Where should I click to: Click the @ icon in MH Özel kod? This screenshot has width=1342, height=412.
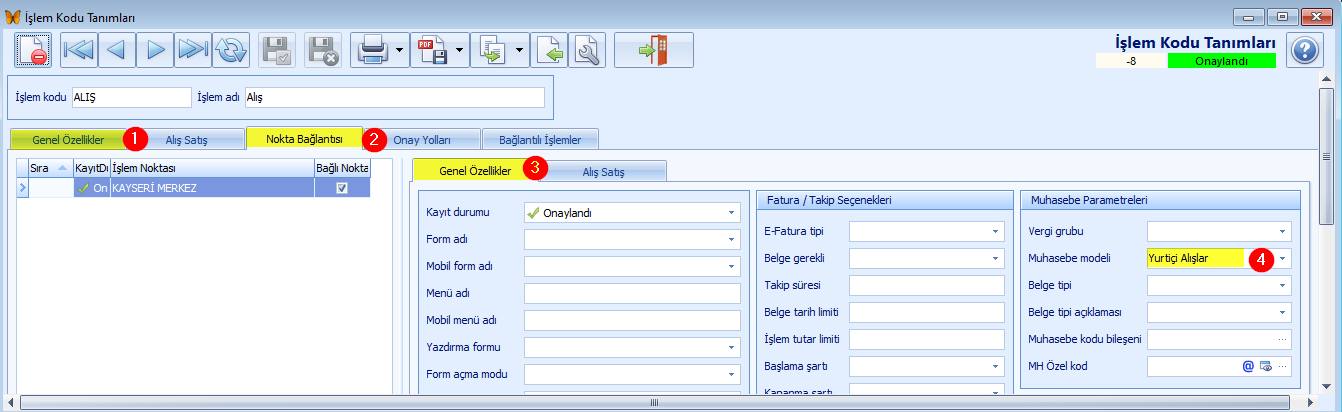[x=1248, y=366]
